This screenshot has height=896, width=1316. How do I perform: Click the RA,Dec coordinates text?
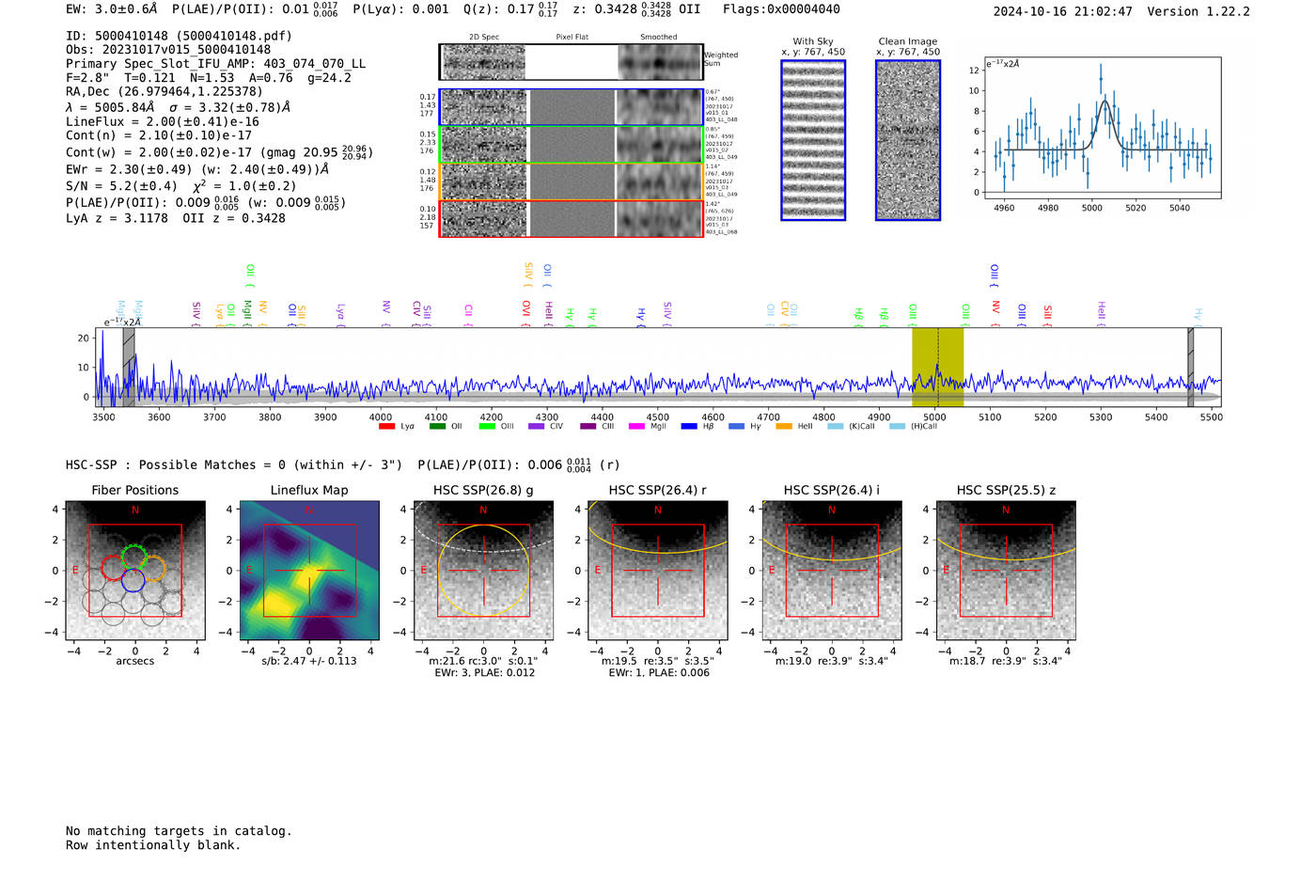[164, 92]
